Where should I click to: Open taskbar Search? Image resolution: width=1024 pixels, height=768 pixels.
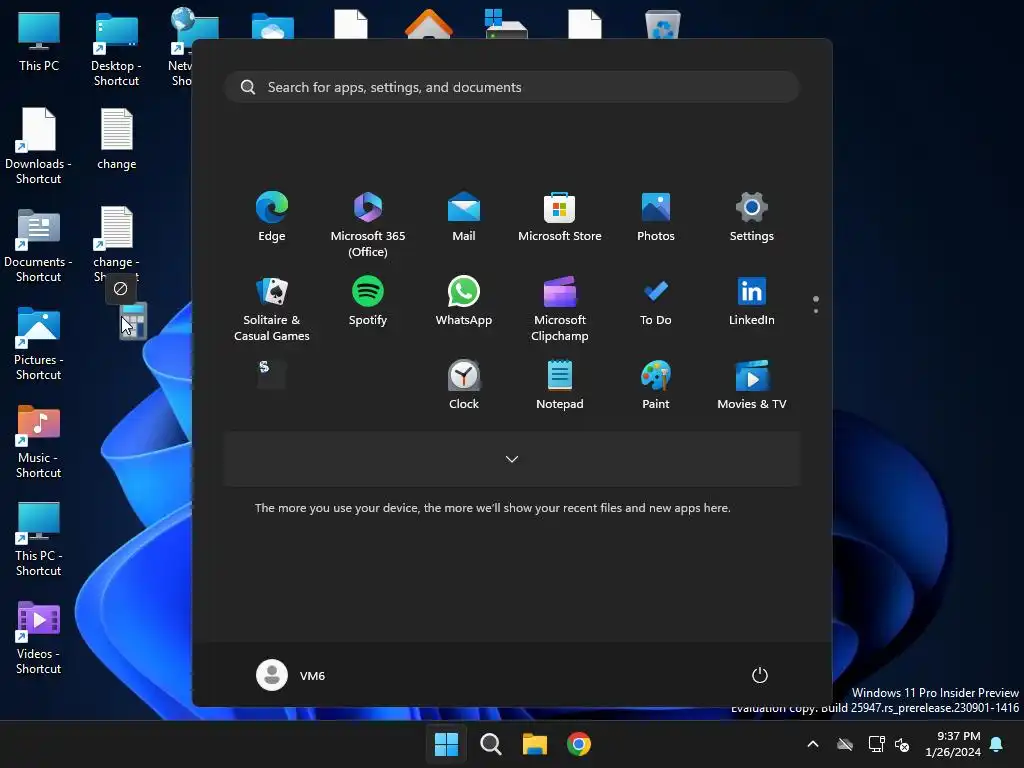(x=491, y=744)
